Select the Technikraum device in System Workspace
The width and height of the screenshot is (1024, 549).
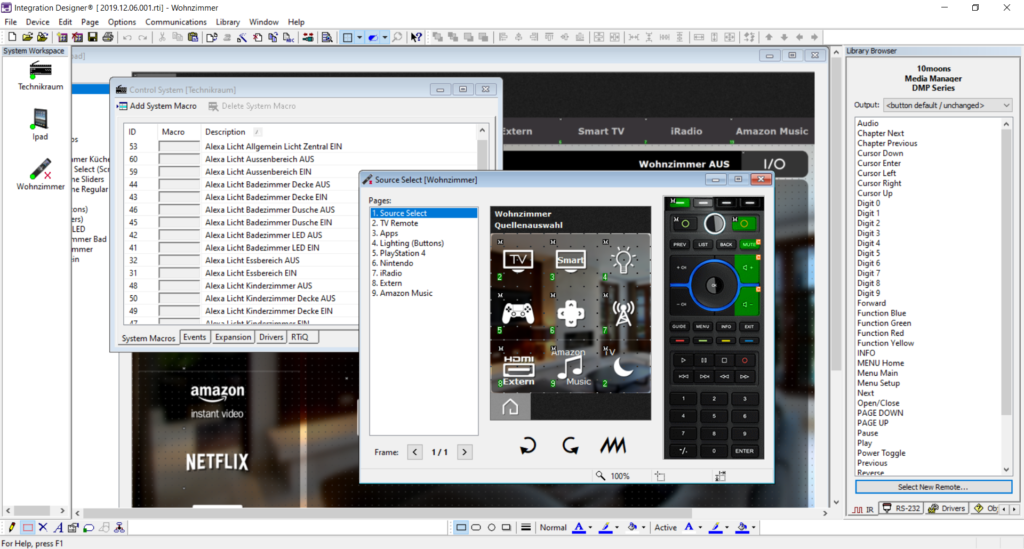click(x=40, y=76)
